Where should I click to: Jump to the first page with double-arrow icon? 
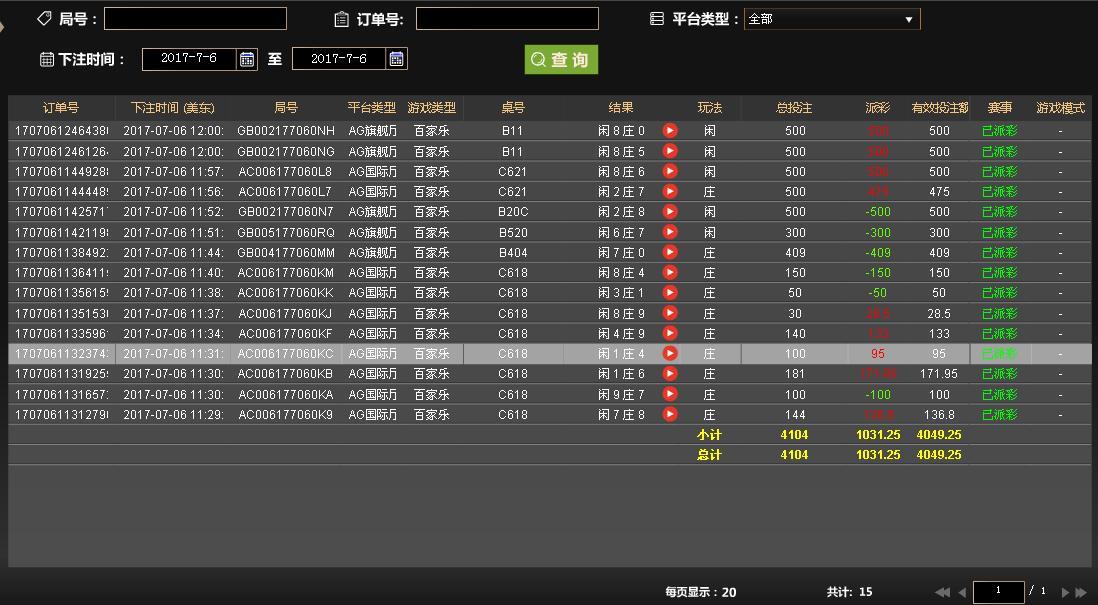pos(942,591)
